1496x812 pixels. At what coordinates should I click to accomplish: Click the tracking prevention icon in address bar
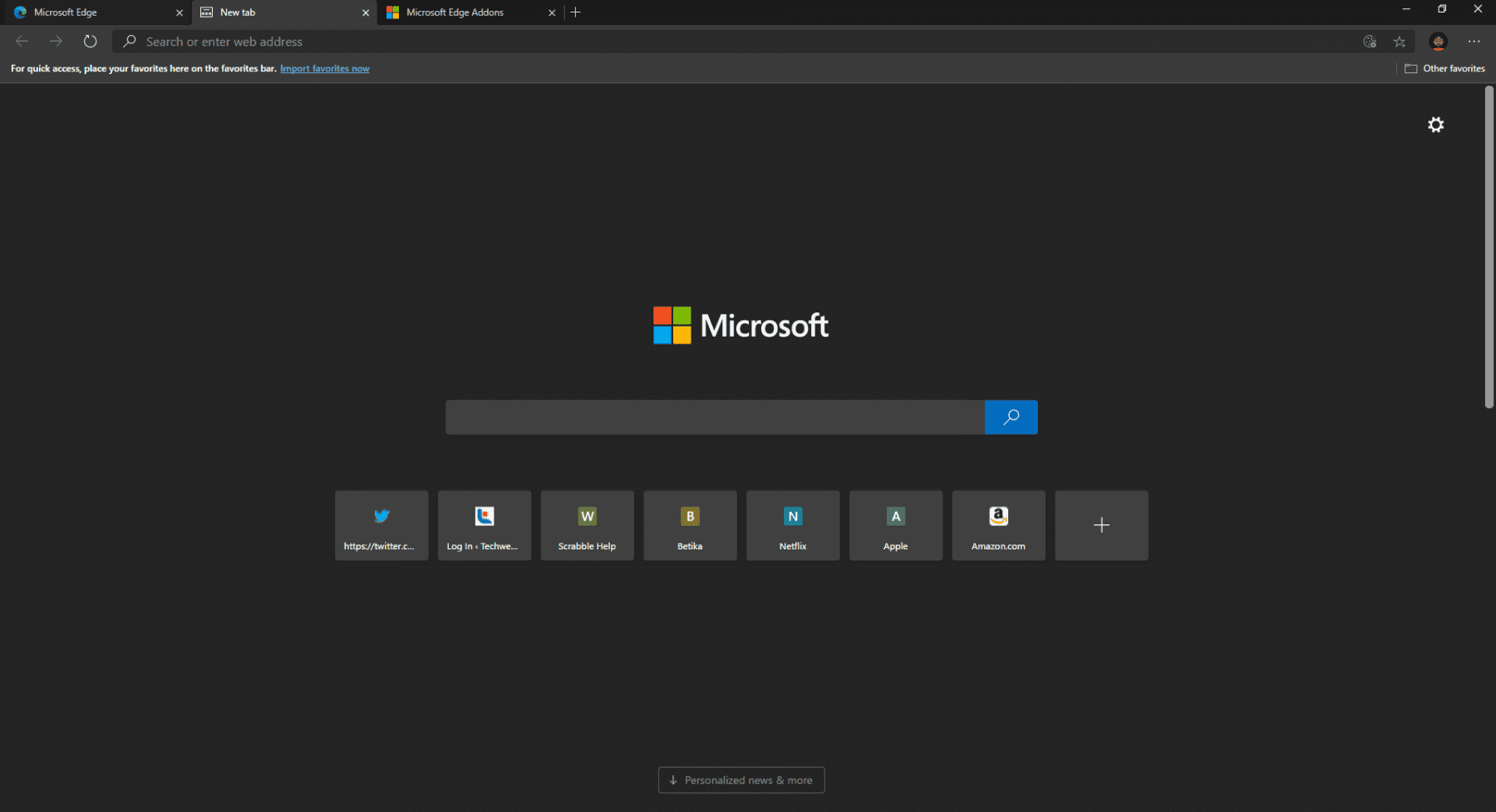(x=1370, y=42)
